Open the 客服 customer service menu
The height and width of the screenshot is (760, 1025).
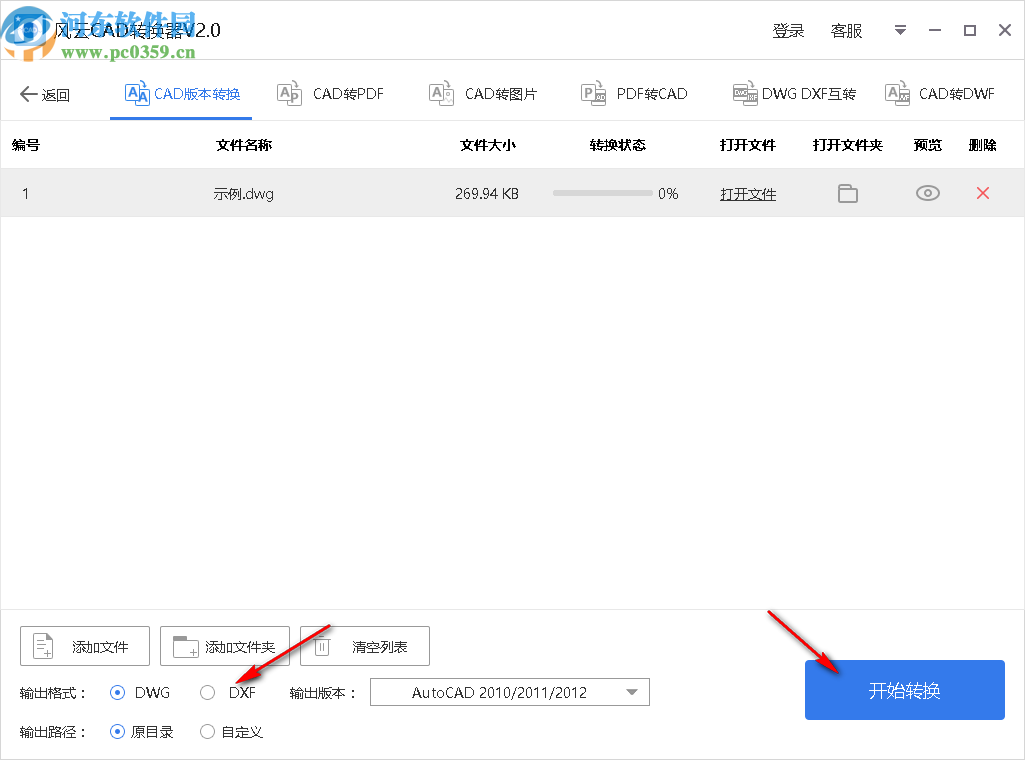pyautogui.click(x=846, y=30)
